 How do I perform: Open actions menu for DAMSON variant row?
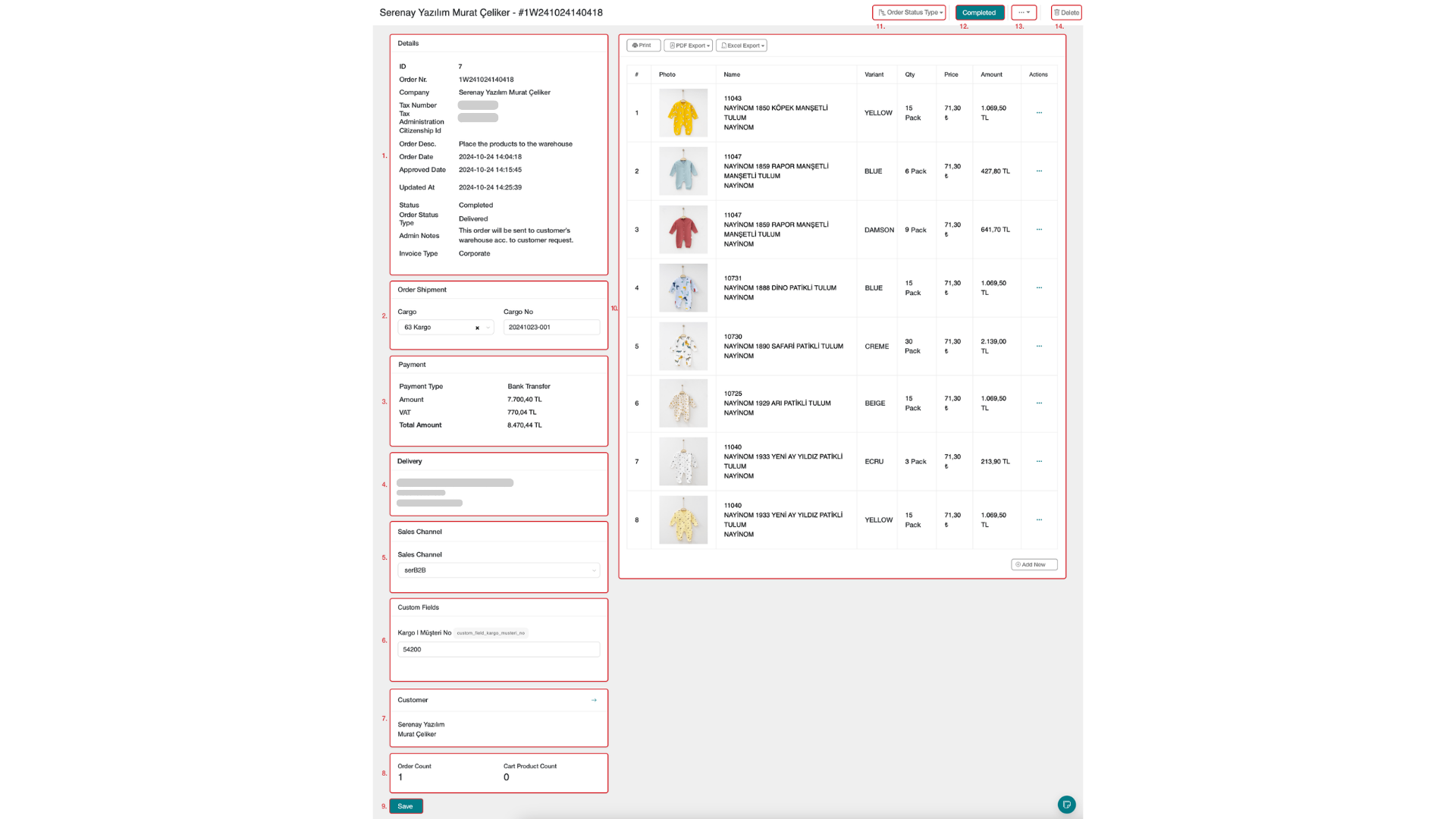[x=1039, y=230]
